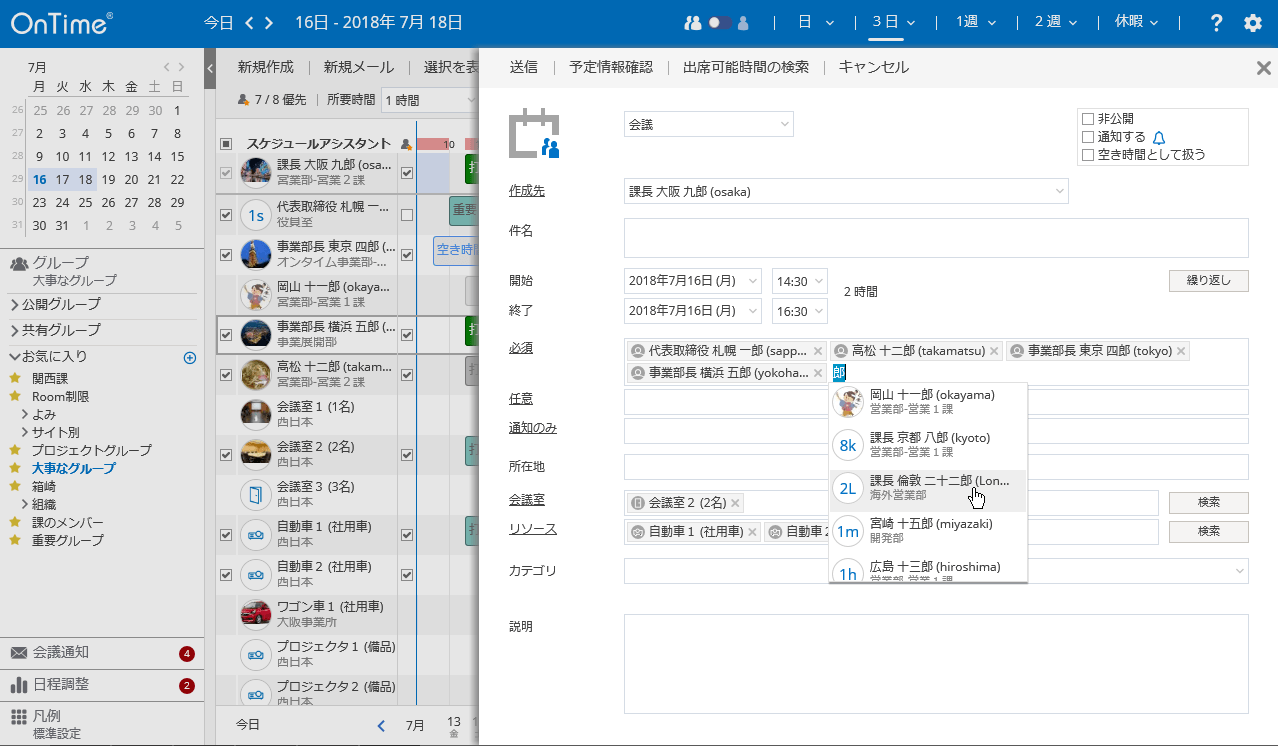Open the settings gear in the top bar
Screen dimensions: 1278x746
(1251, 21)
